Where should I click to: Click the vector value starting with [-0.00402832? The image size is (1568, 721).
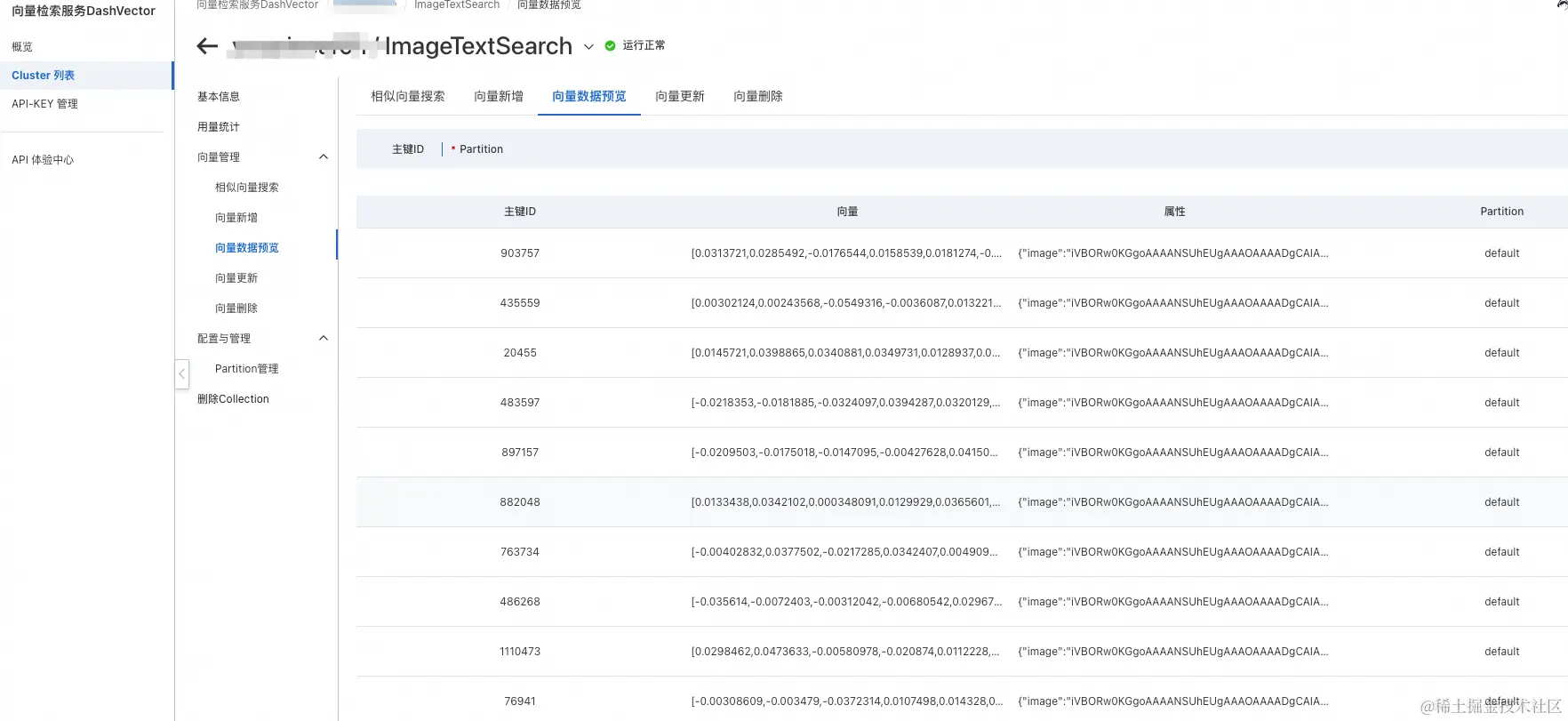click(x=844, y=552)
